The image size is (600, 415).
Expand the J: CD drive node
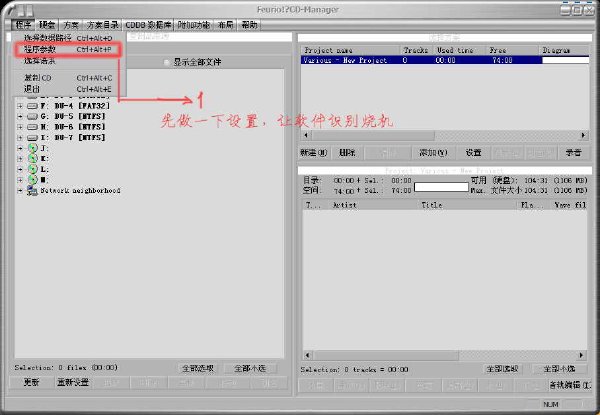click(x=20, y=148)
